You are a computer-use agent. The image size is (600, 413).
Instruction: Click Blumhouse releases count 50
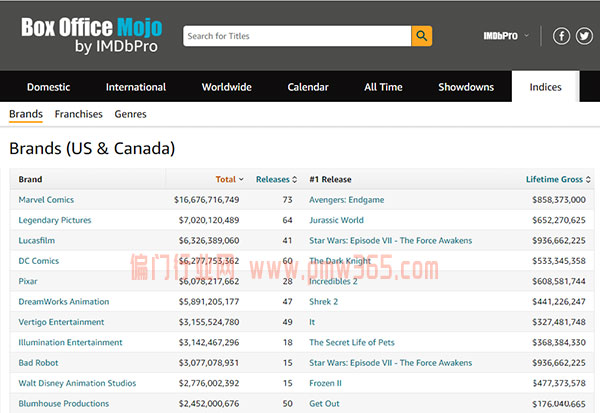click(x=287, y=403)
